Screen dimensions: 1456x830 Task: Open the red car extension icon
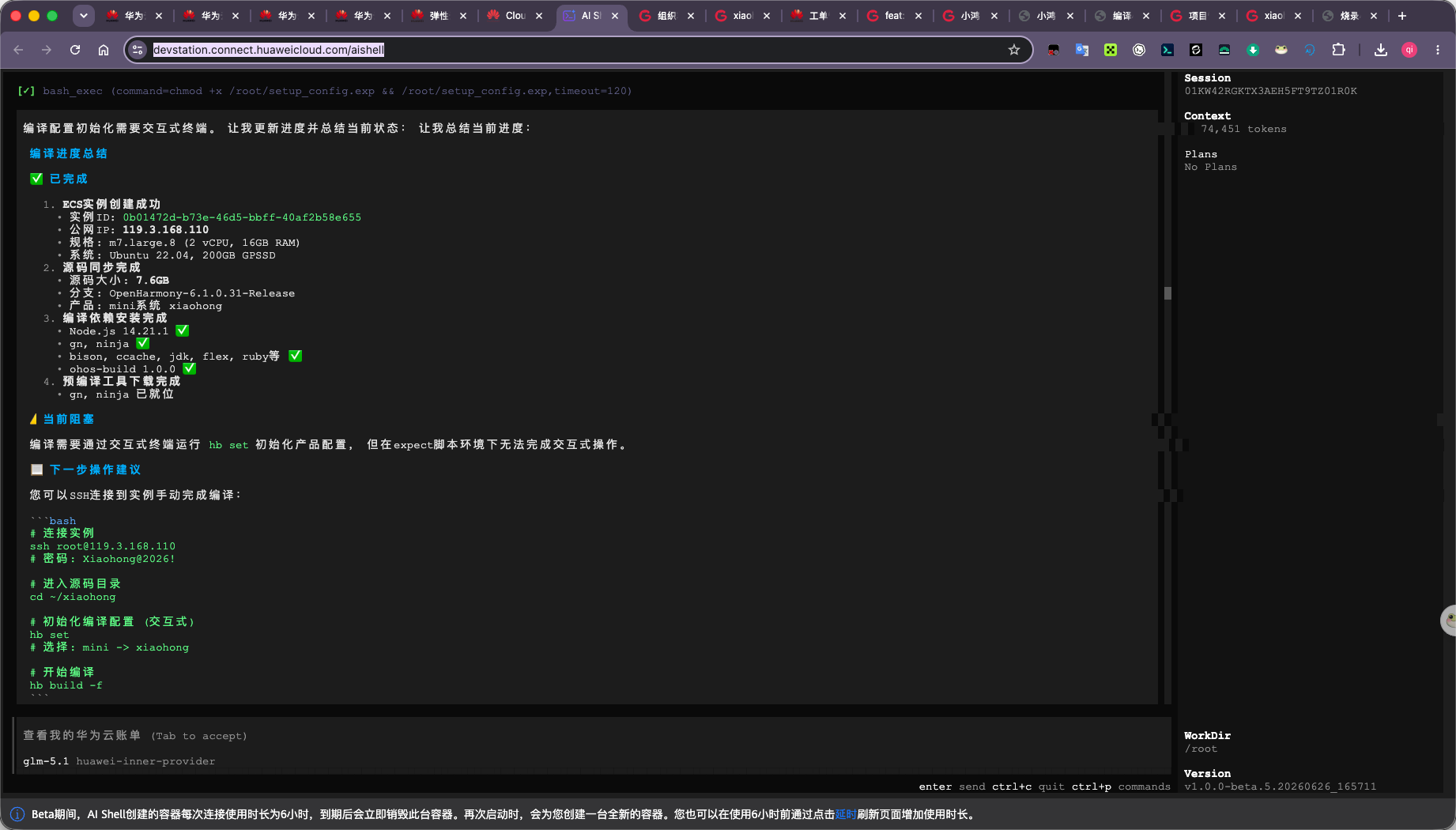pyautogui.click(x=1054, y=50)
